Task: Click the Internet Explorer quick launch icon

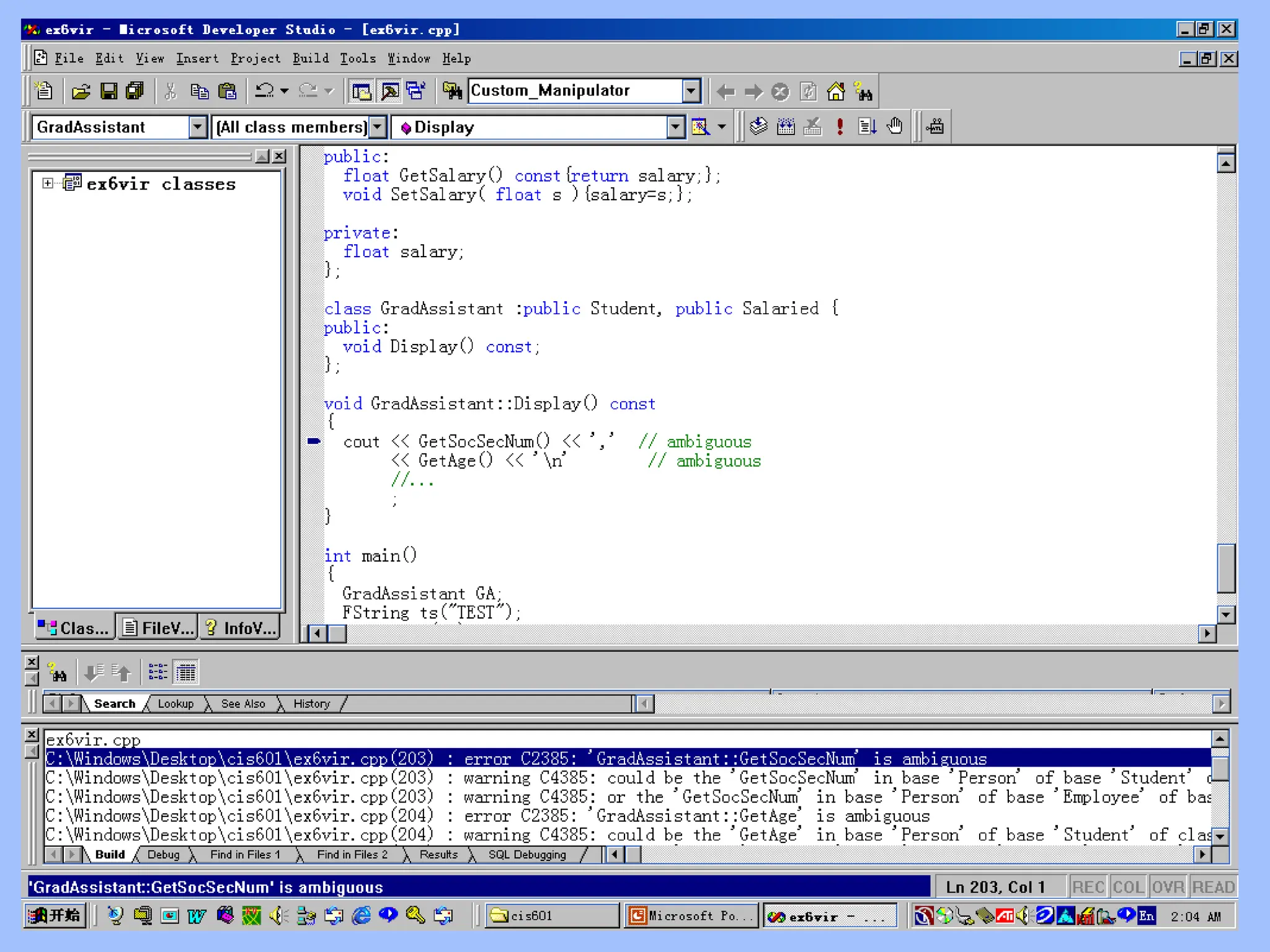Action: point(361,915)
